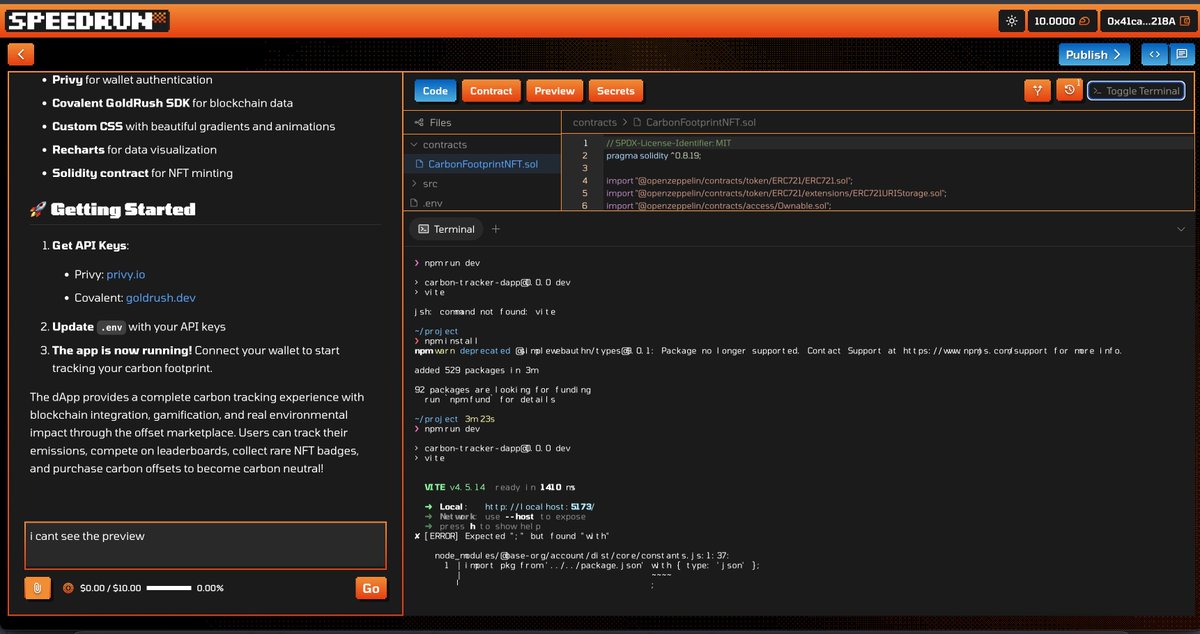Click the Files tree icon
This screenshot has height=634, width=1200.
click(x=418, y=122)
